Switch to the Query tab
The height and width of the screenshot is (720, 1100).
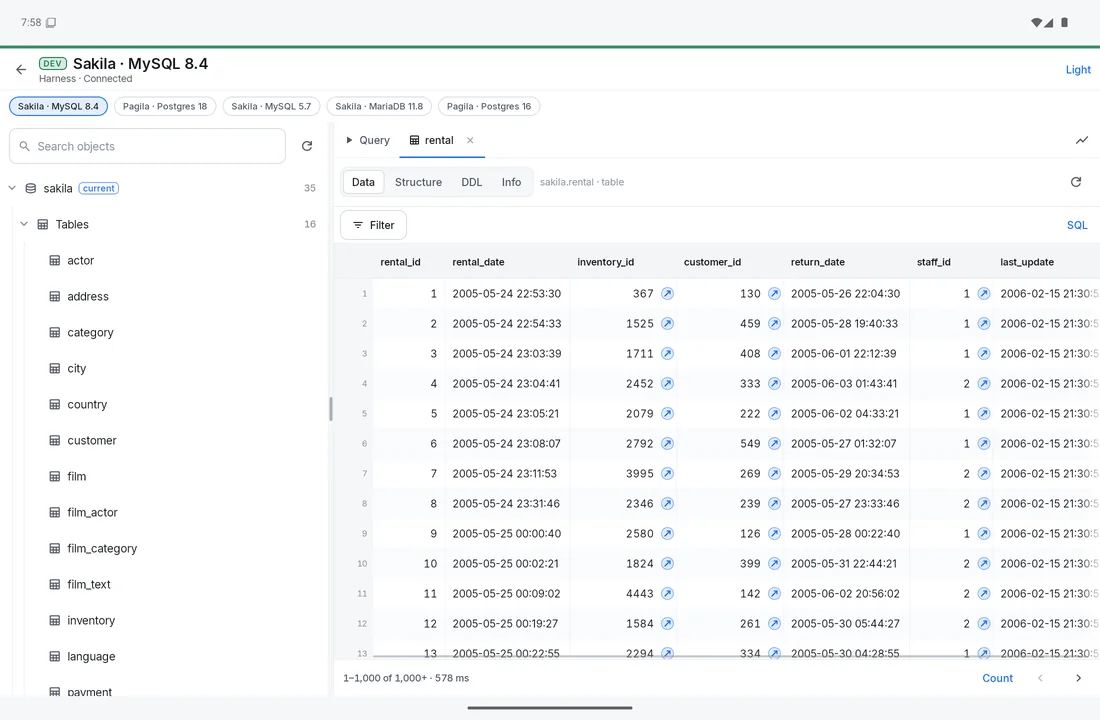tap(368, 140)
